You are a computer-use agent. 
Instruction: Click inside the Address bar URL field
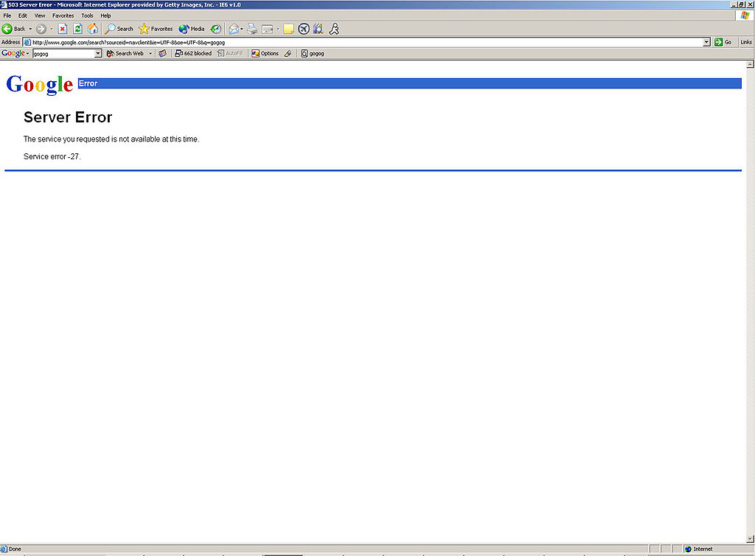pos(366,42)
